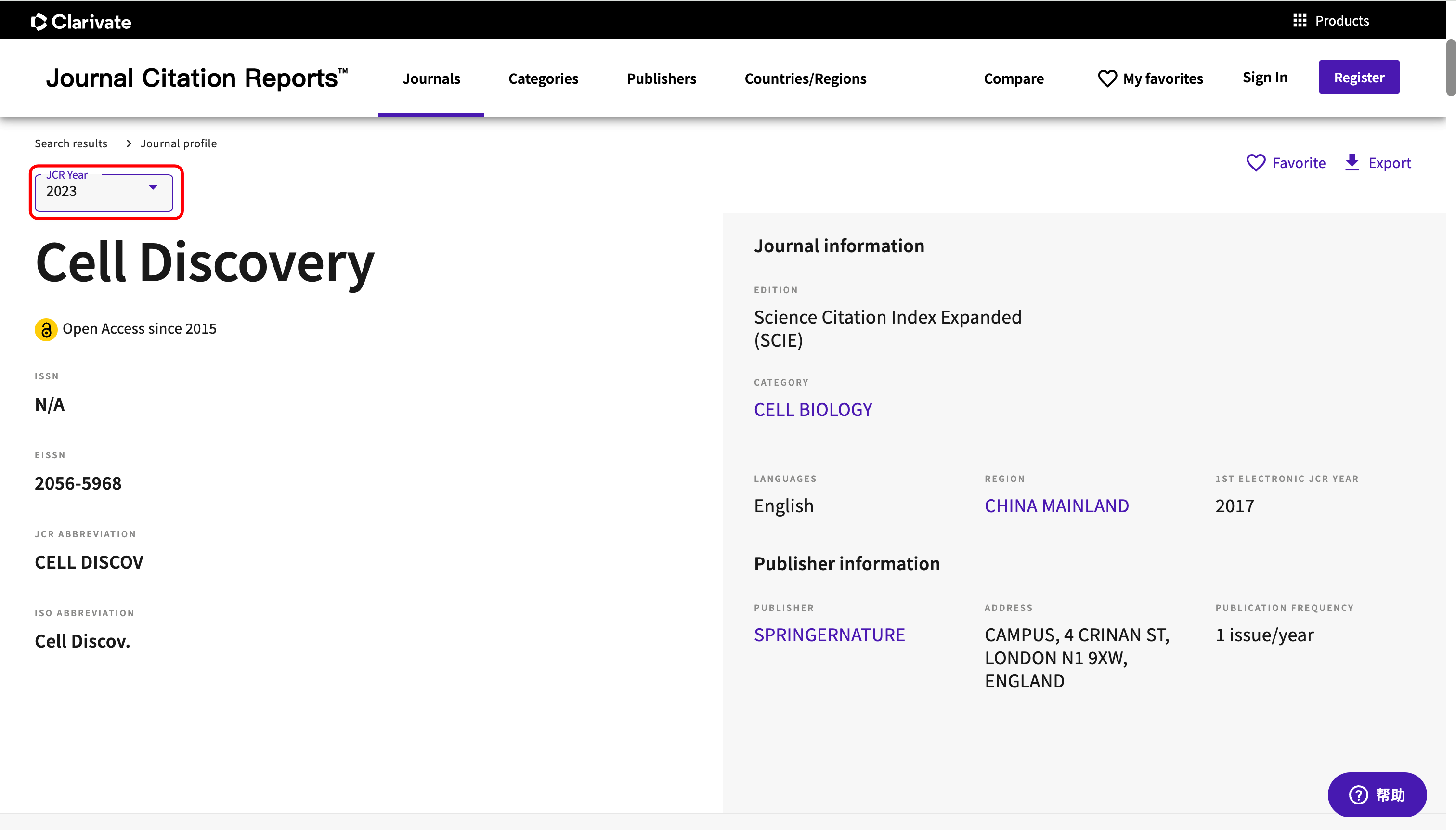Go back to Search results breadcrumb

pos(71,143)
